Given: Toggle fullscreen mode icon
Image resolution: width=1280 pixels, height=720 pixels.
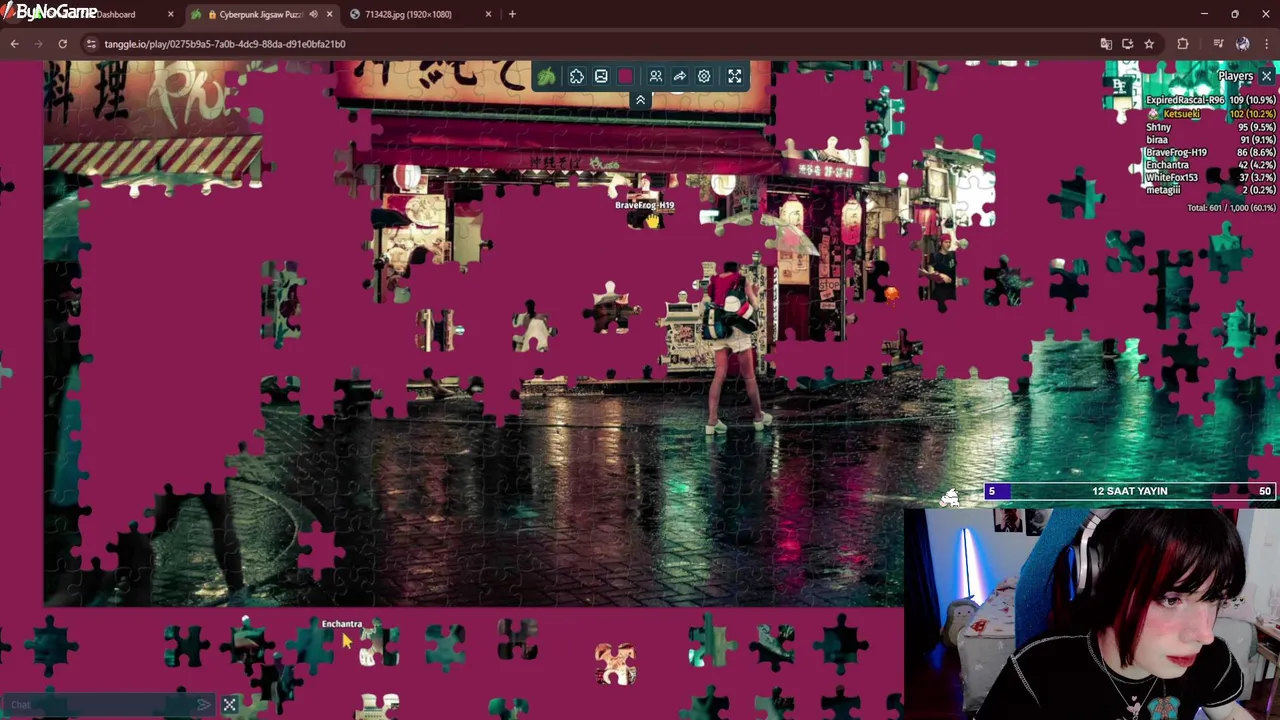Looking at the screenshot, I should [735, 76].
